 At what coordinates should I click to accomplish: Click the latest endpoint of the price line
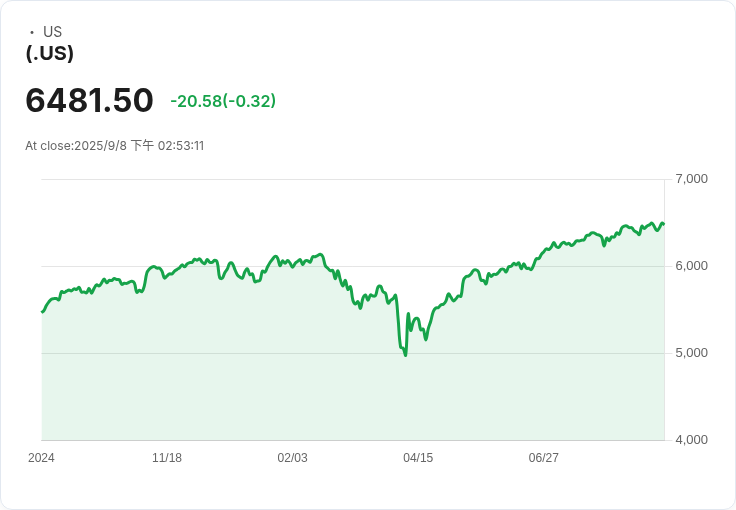click(x=663, y=224)
